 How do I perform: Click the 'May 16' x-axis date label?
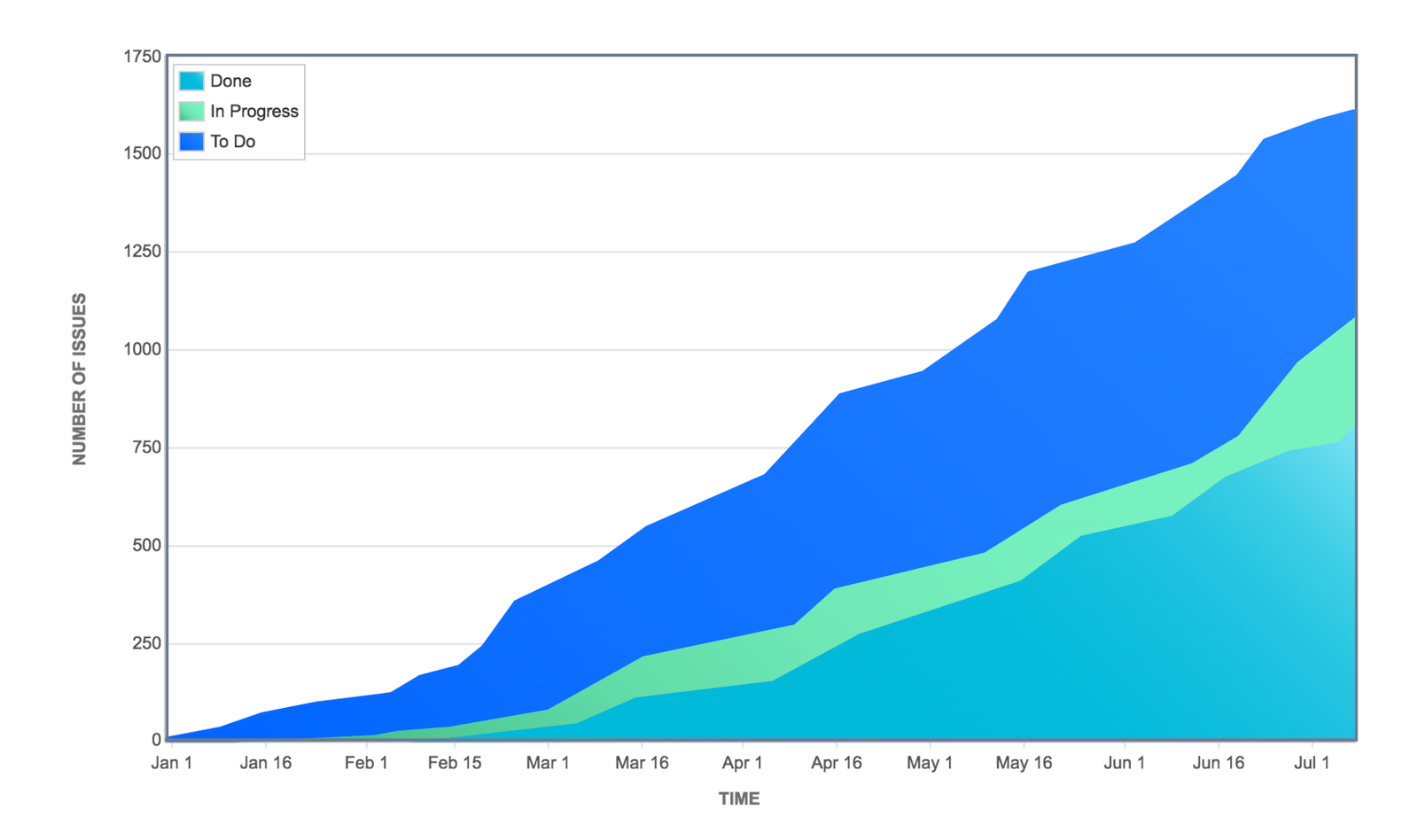(x=1024, y=763)
